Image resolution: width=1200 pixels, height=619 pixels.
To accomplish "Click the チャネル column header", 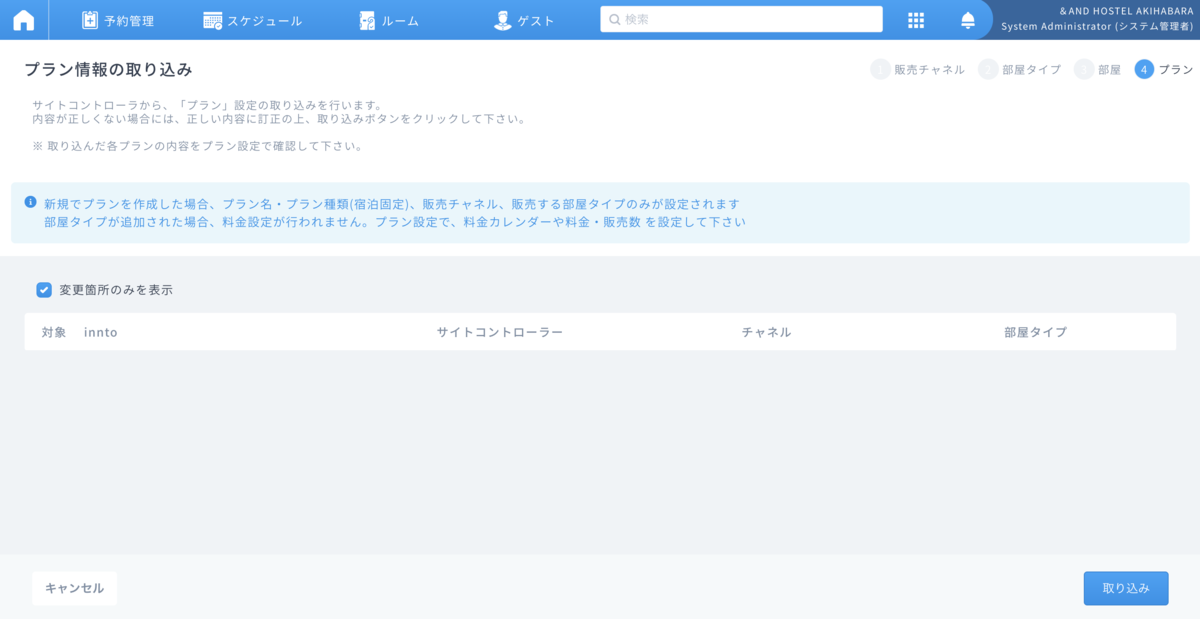I will (x=766, y=332).
